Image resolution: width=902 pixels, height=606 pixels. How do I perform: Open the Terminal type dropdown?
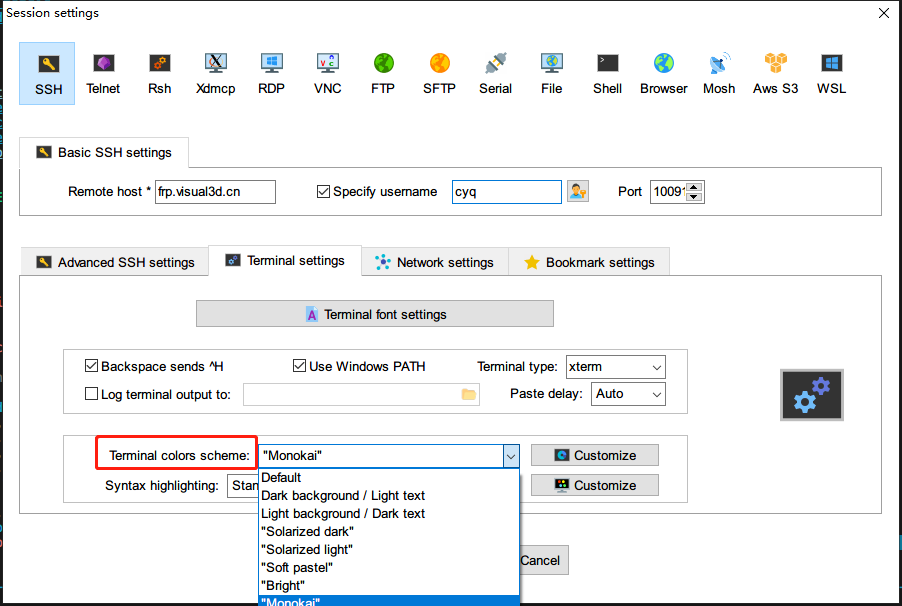pyautogui.click(x=655, y=366)
